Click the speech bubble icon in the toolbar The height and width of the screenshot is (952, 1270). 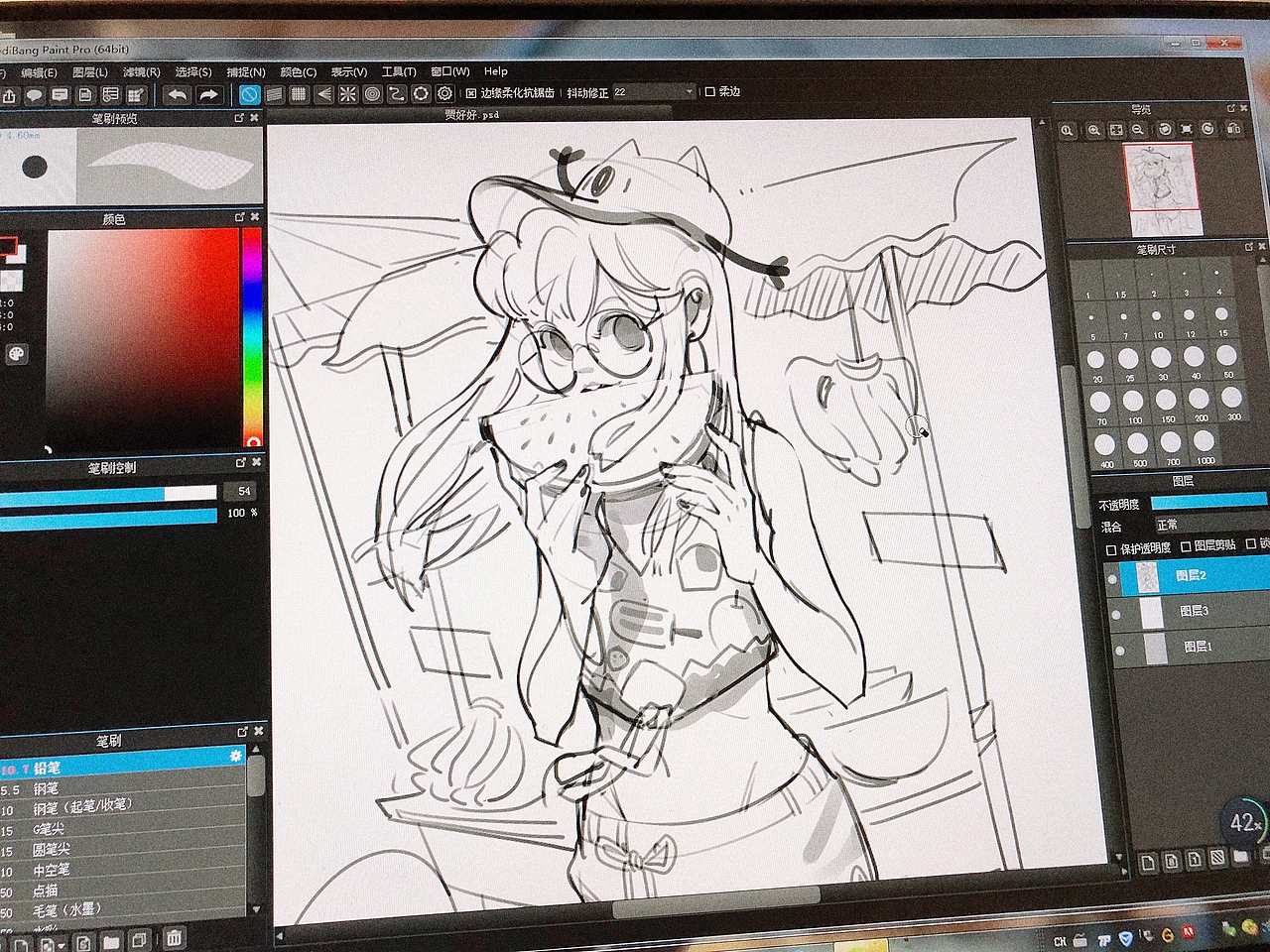coord(35,96)
